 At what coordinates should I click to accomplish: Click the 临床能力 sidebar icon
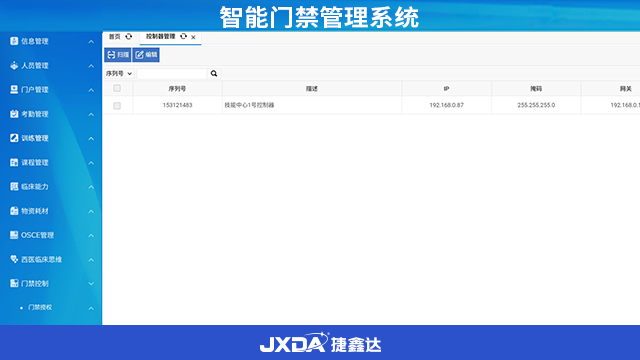14,187
